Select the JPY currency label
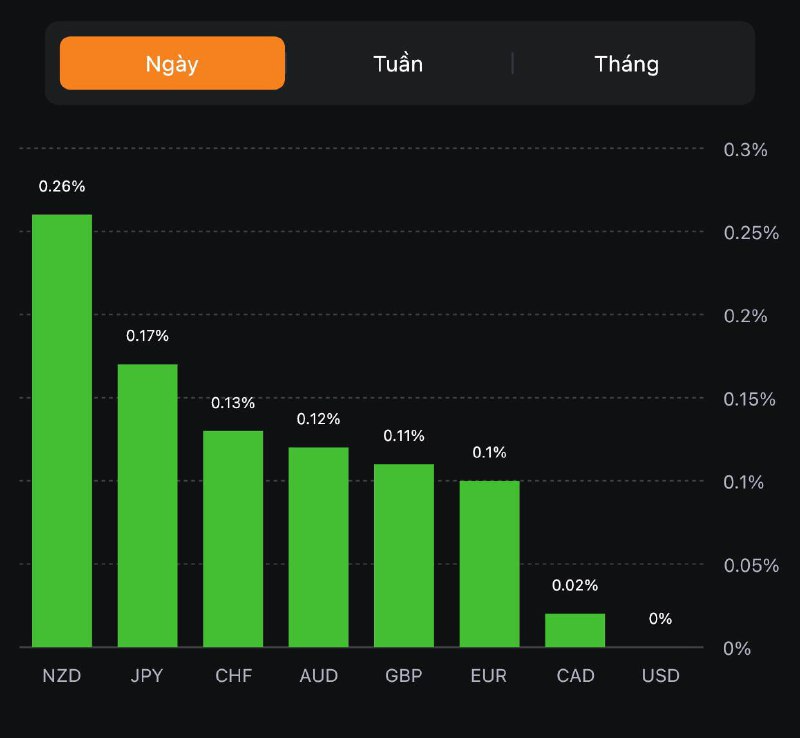This screenshot has height=738, width=800. point(148,676)
